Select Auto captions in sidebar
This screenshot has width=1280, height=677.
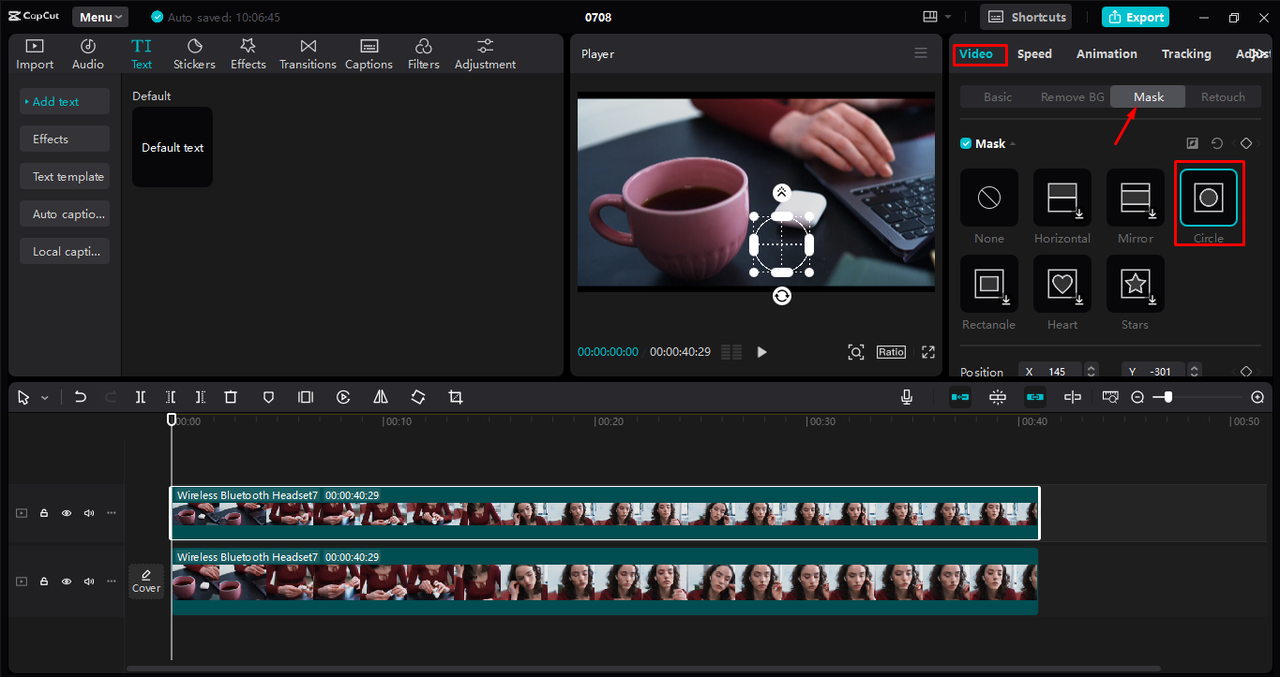coord(65,214)
